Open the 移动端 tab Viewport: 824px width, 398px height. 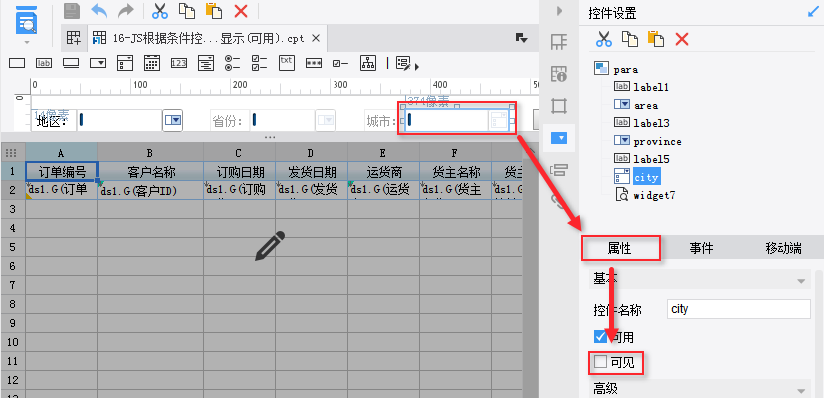[783, 249]
